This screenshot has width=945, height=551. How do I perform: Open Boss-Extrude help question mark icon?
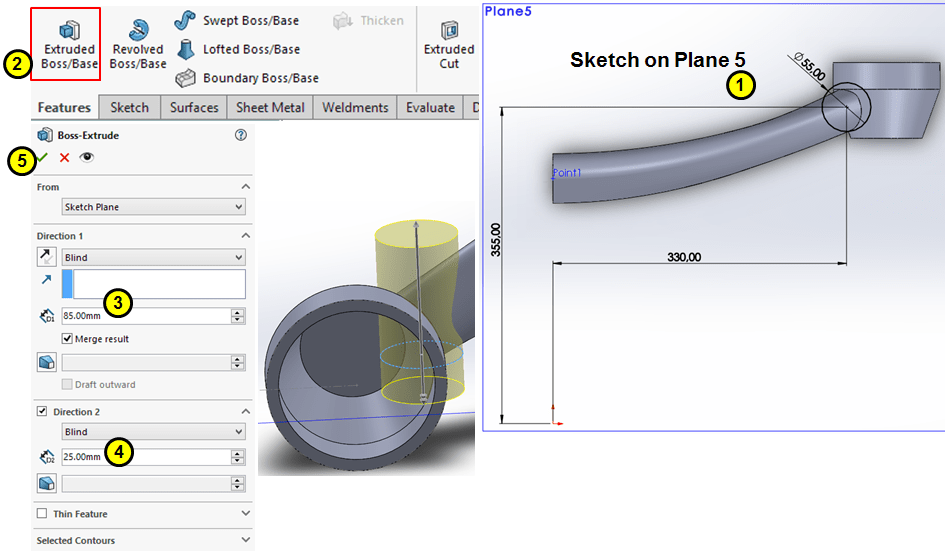pos(240,135)
